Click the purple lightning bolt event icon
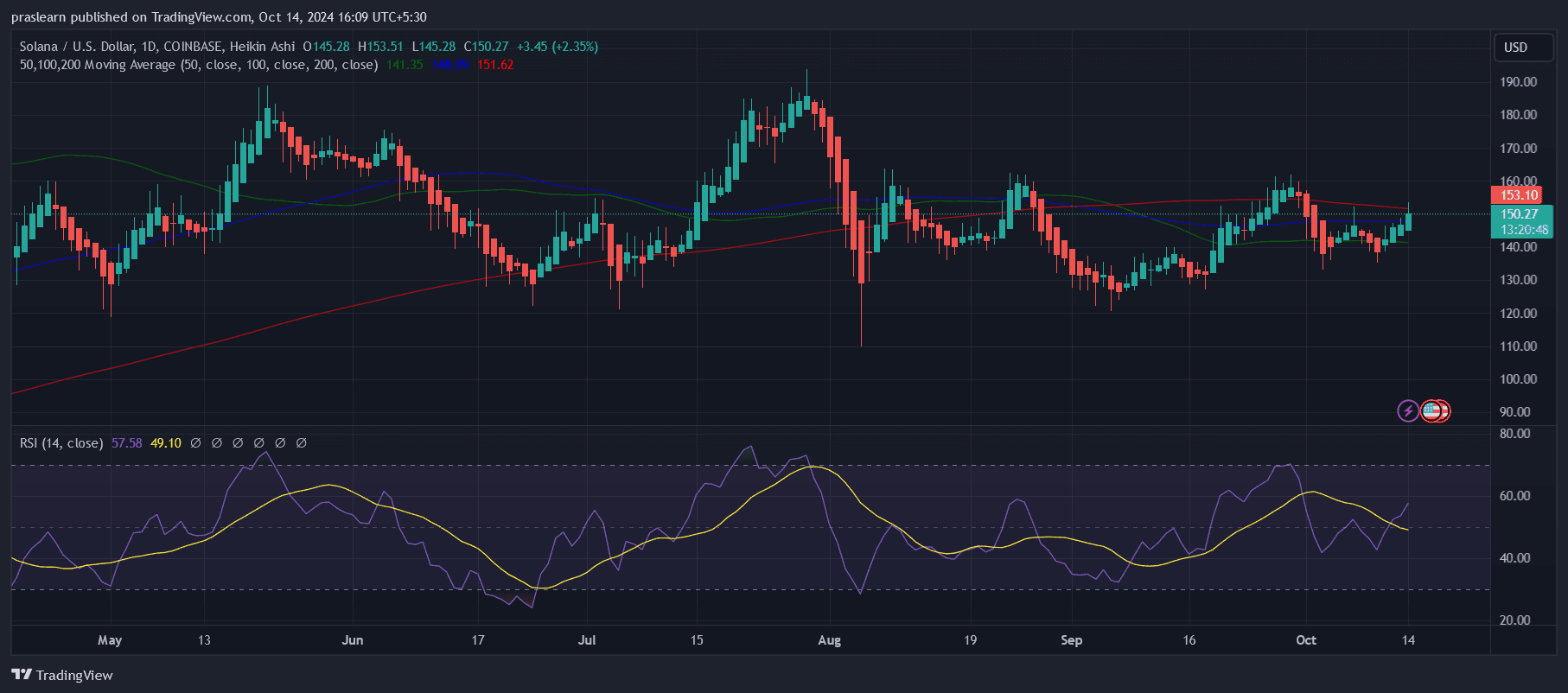This screenshot has width=1568, height=693. tap(1408, 410)
